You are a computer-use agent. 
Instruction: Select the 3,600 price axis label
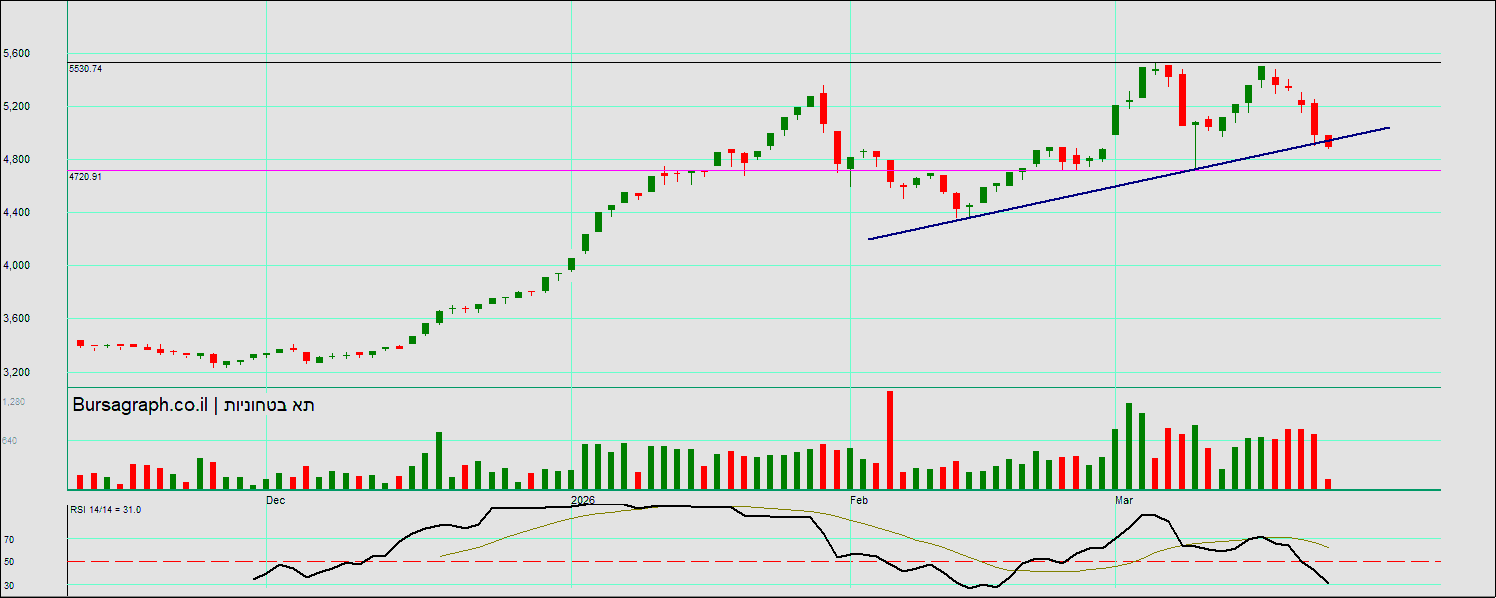pos(16,319)
